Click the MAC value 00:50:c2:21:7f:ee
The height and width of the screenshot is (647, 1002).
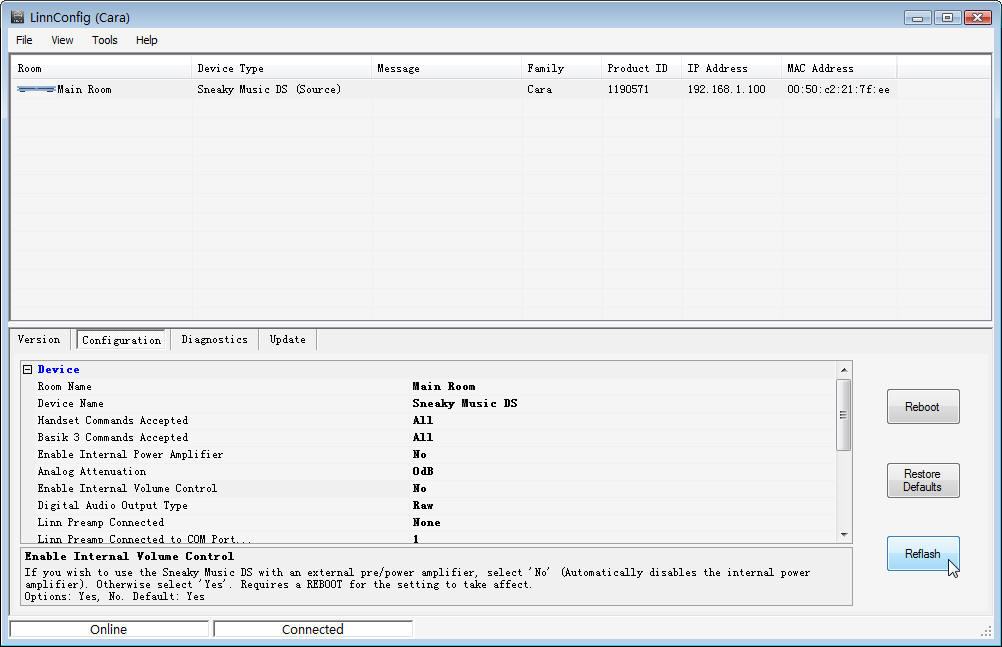(x=838, y=90)
